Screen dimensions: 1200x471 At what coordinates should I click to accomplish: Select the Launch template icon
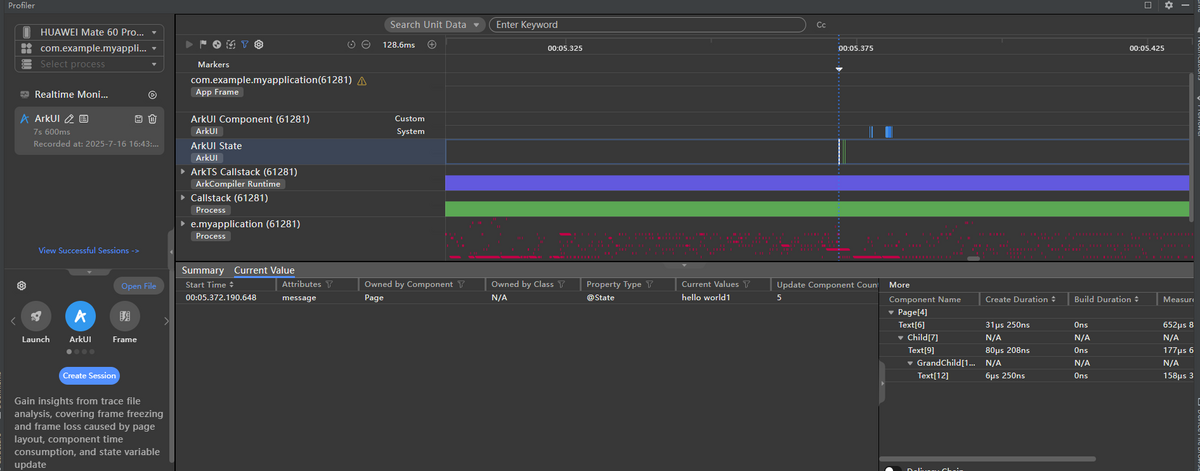coord(35,317)
